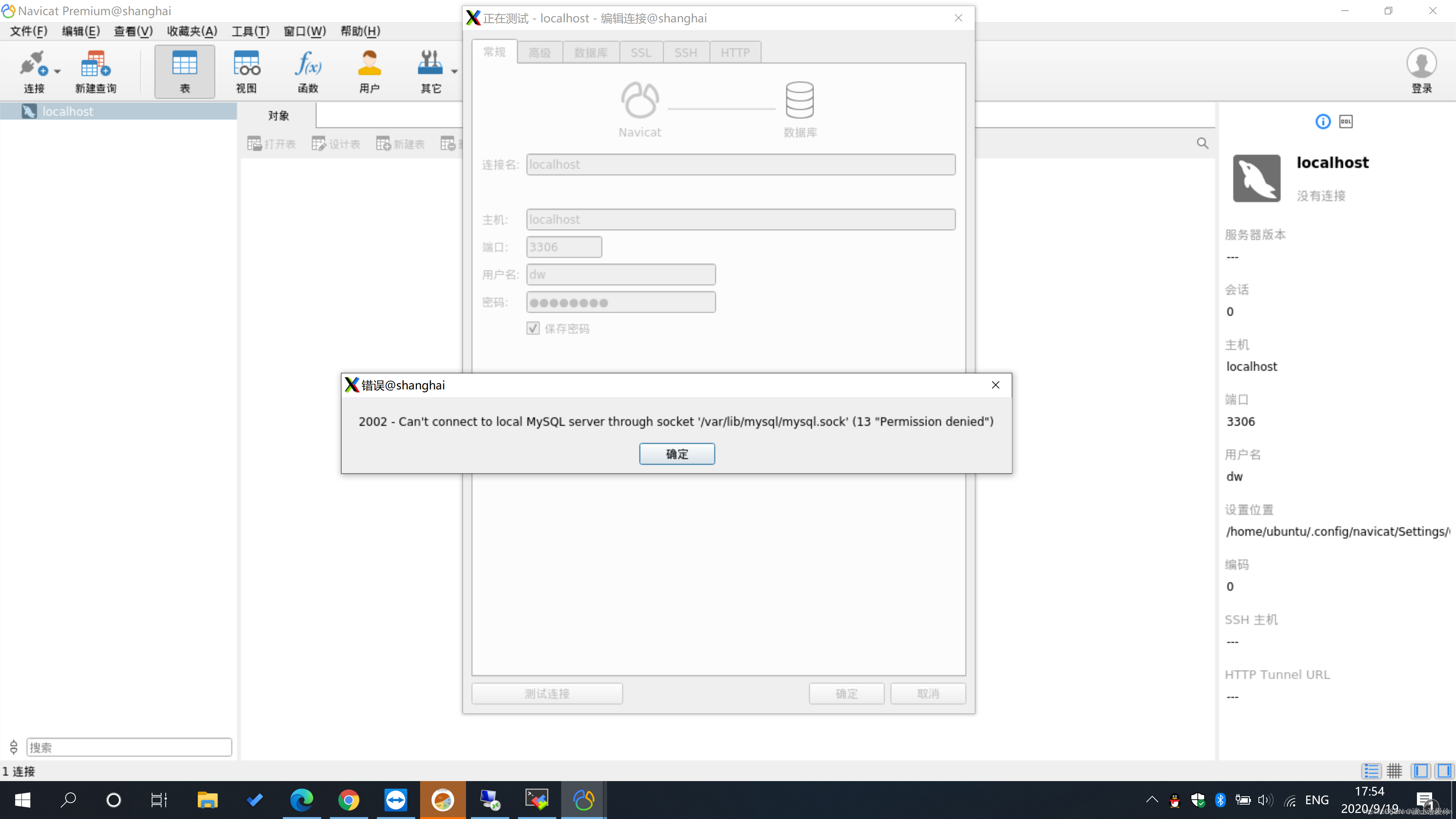Switch to the SSH tab in connection dialog
Screen dimensions: 1456x819
[x=686, y=53]
